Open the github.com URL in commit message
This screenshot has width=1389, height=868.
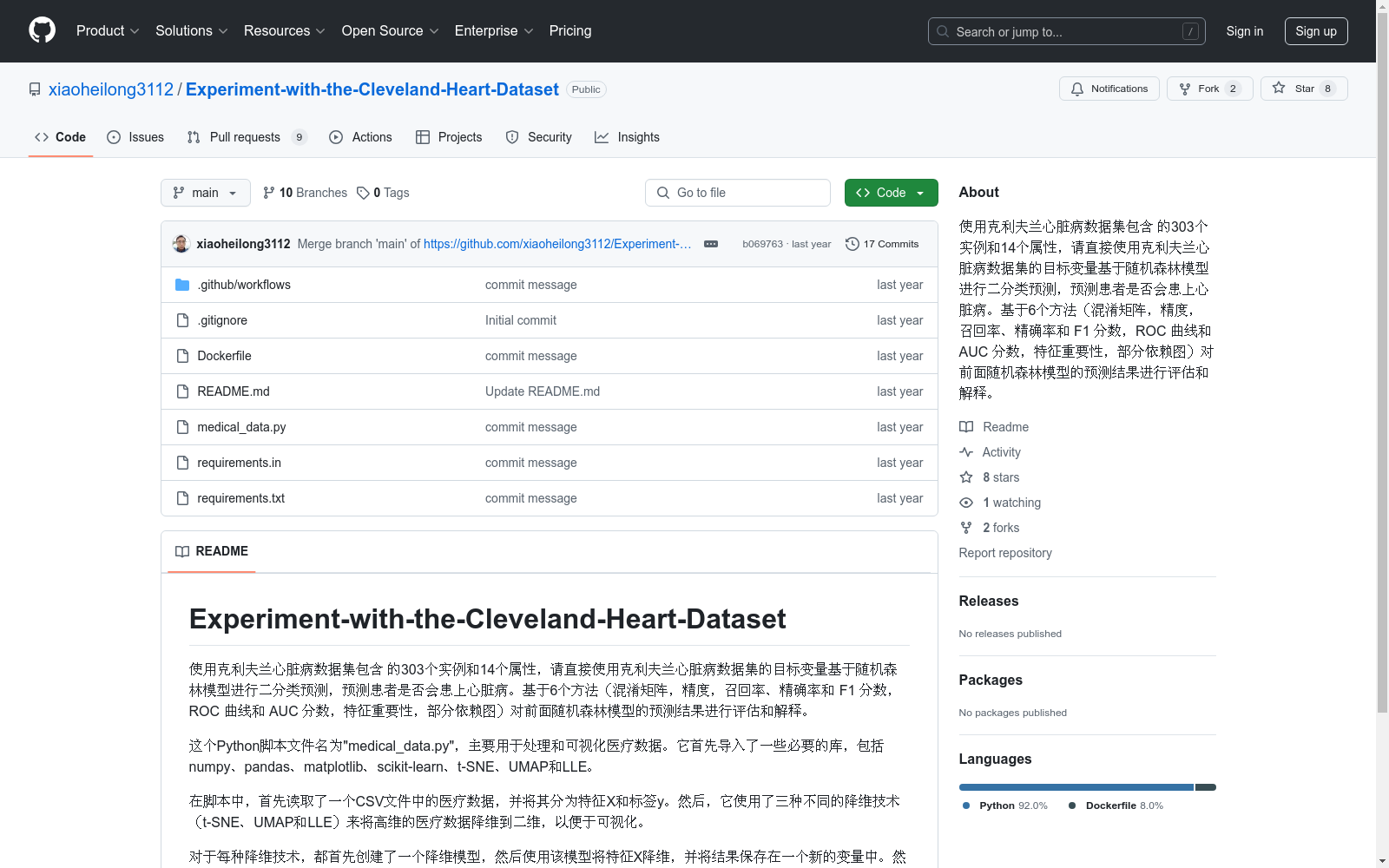click(557, 244)
